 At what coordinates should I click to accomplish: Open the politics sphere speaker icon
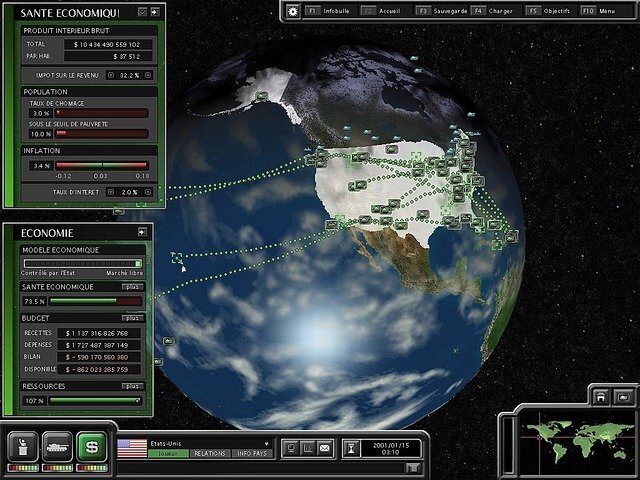(x=23, y=447)
